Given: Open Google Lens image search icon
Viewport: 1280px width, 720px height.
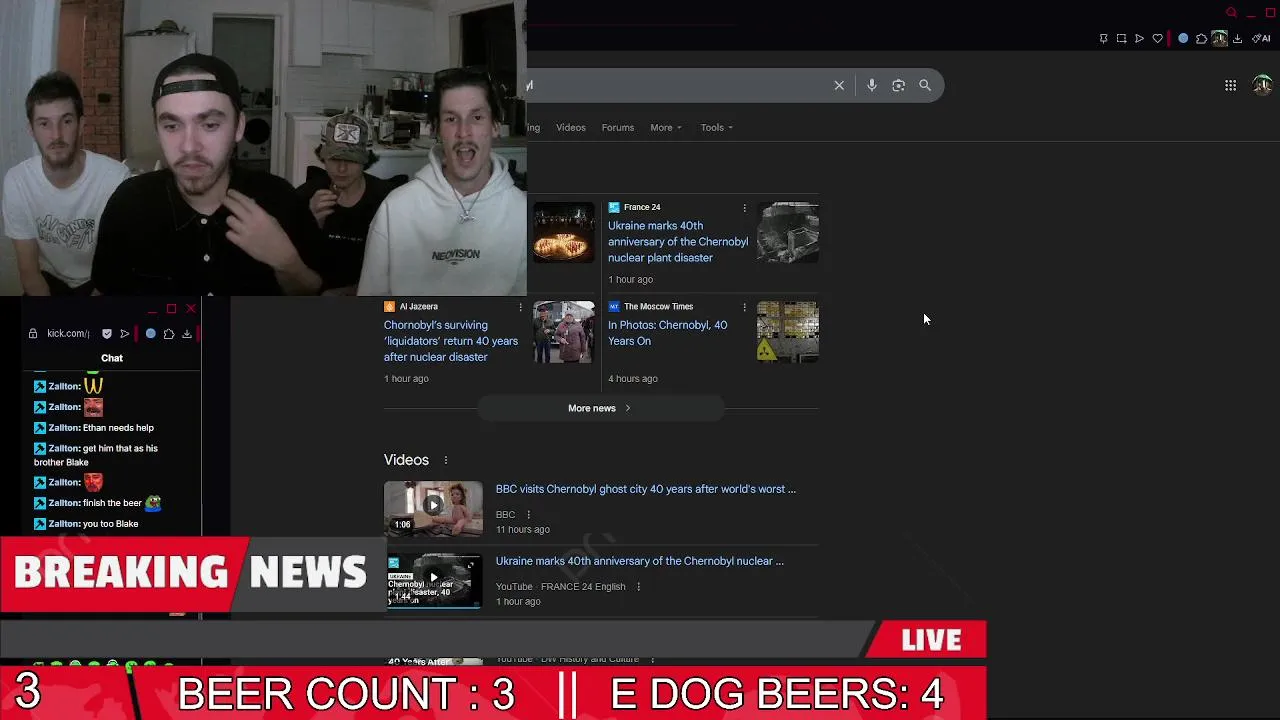Looking at the screenshot, I should click(898, 86).
